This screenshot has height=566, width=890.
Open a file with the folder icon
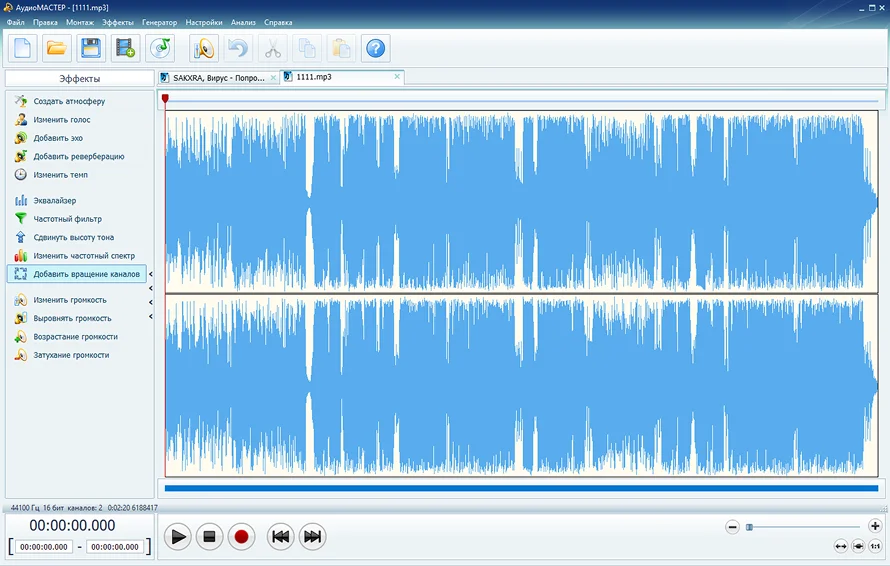point(56,48)
